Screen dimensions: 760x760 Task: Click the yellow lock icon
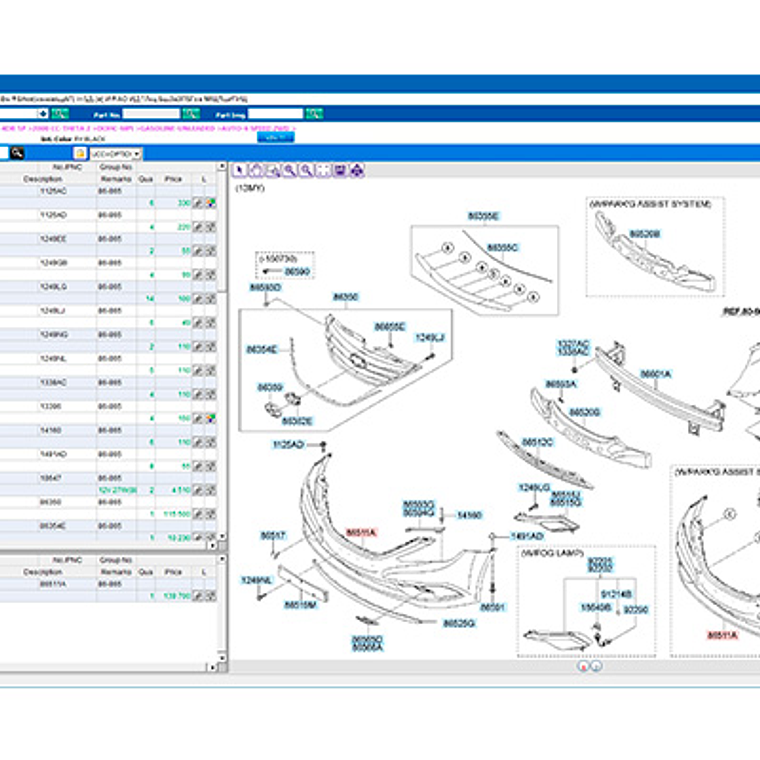click(x=80, y=154)
